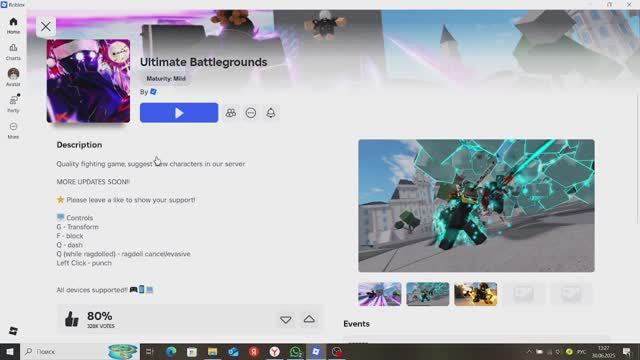Open the Home sidebar icon
Image resolution: width=640 pixels, height=360 pixels.
(x=13, y=25)
